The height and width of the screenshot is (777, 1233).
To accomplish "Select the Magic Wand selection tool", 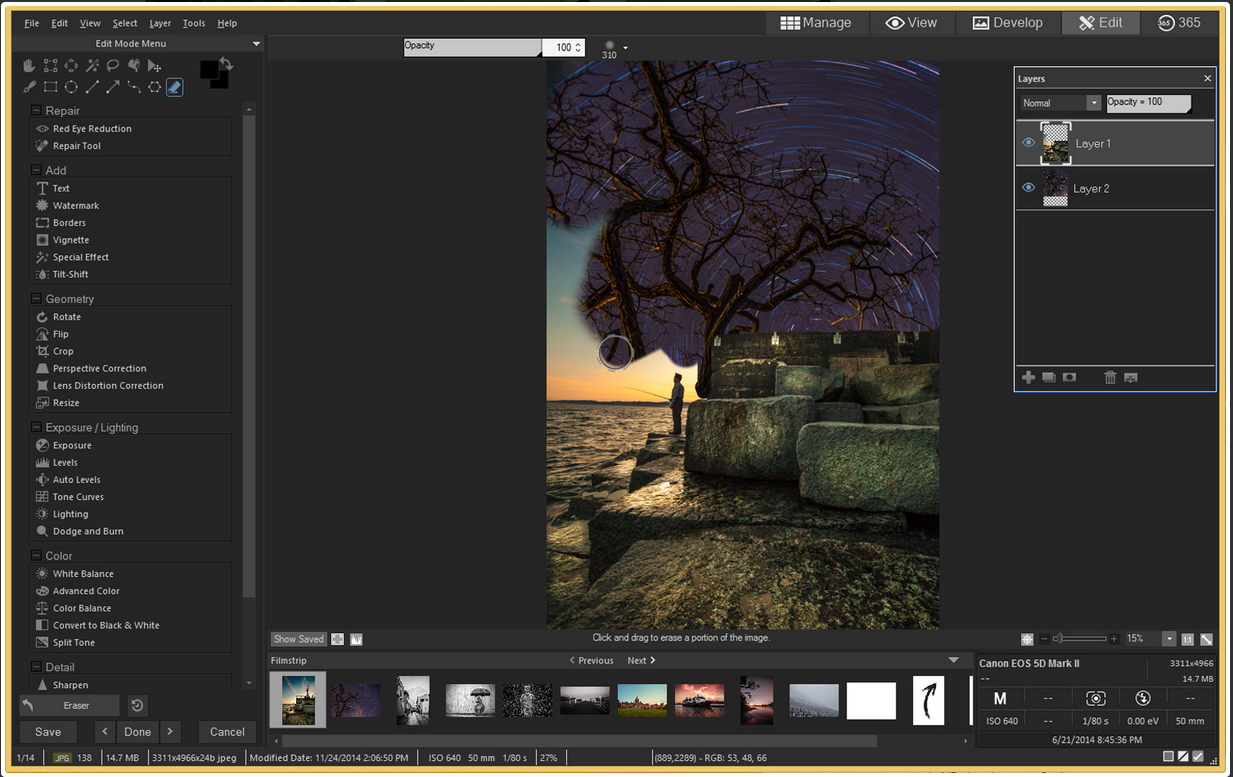I will 92,66.
